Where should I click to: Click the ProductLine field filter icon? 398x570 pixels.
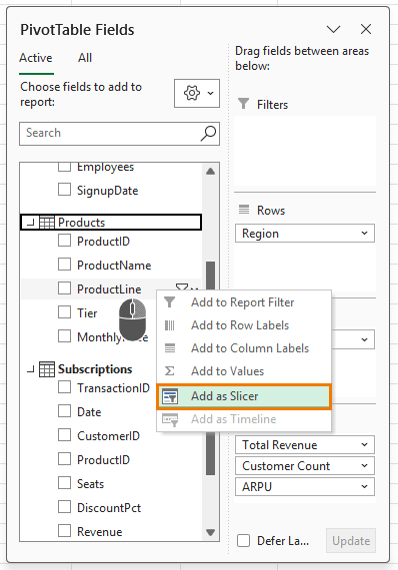click(x=182, y=287)
